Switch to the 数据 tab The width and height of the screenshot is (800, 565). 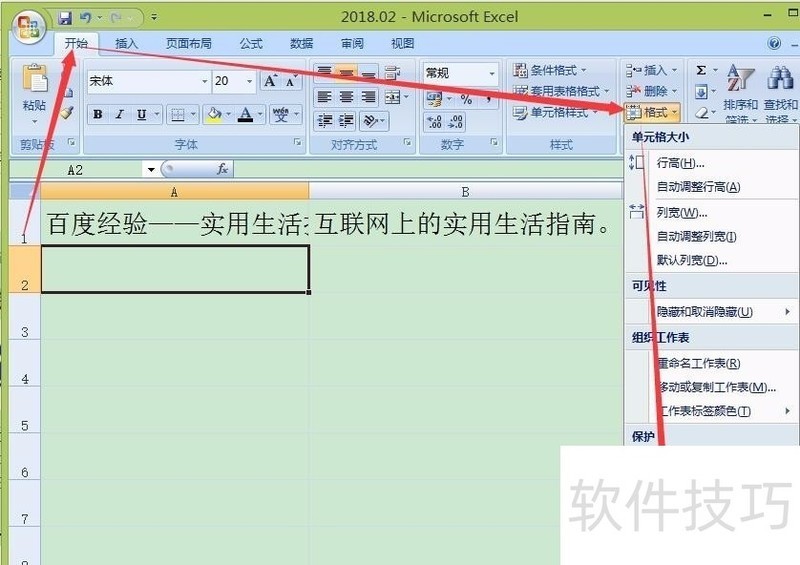coord(301,44)
